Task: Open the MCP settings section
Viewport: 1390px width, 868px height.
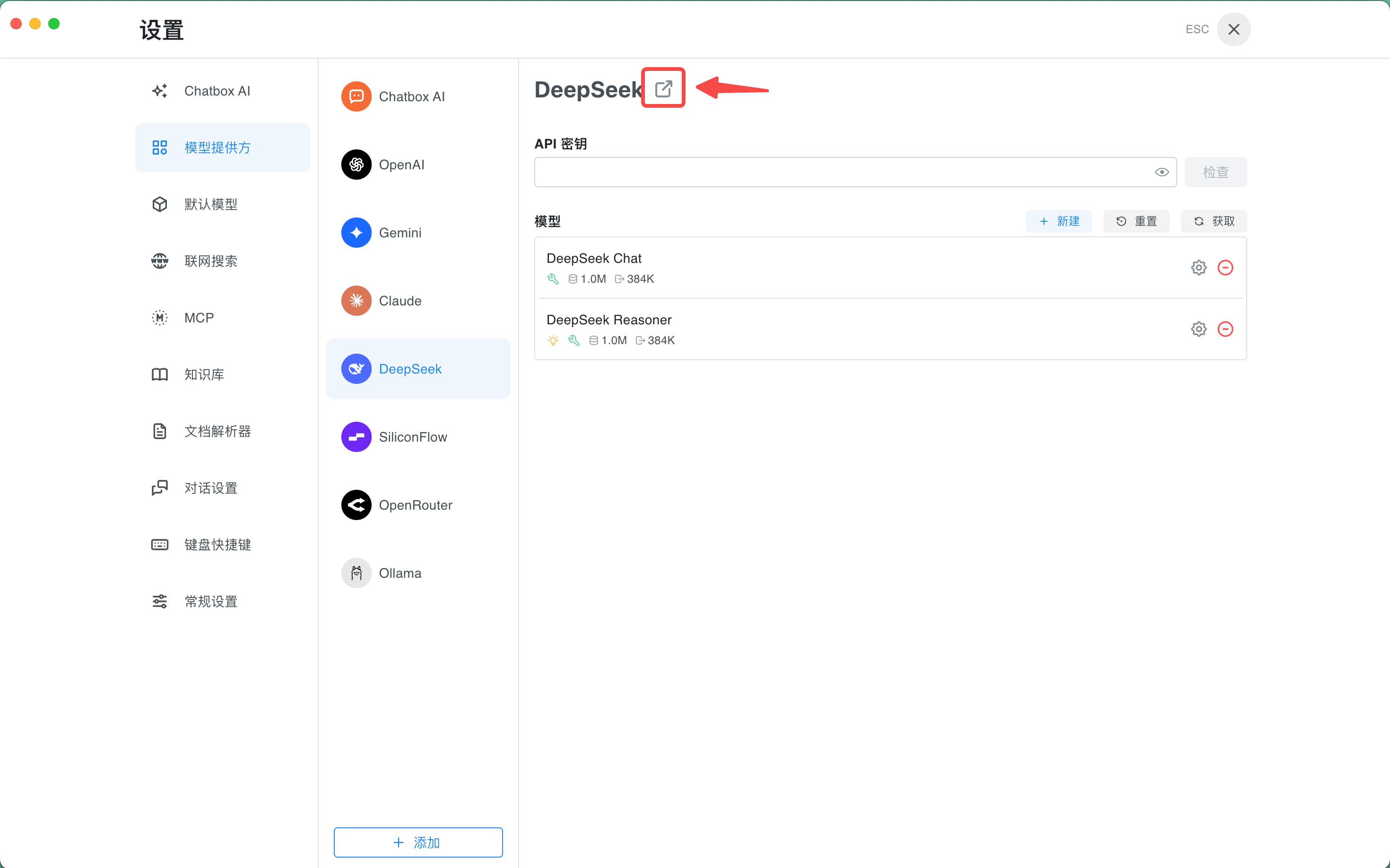Action: tap(223, 318)
